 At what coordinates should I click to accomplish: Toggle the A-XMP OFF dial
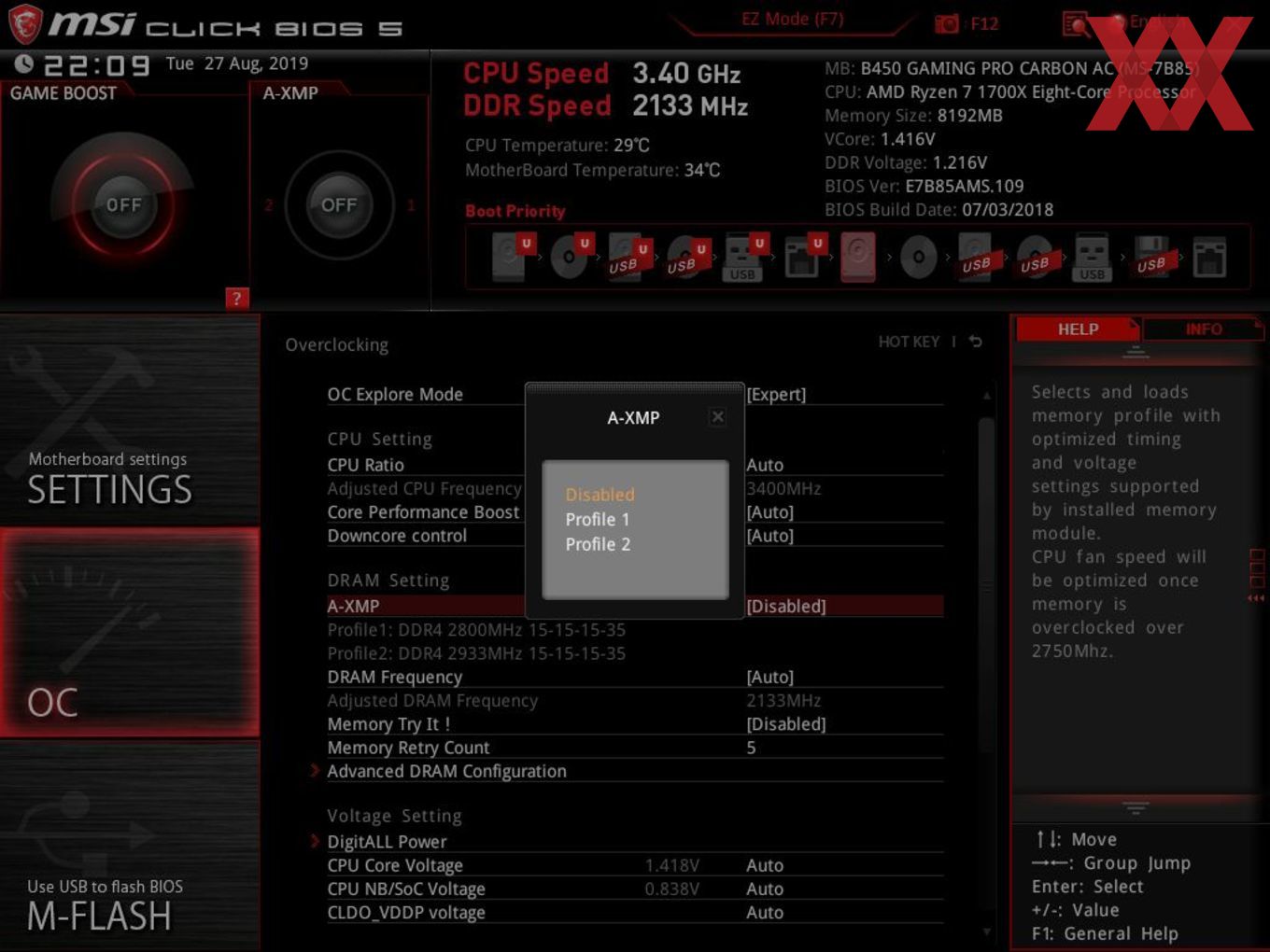coord(339,204)
